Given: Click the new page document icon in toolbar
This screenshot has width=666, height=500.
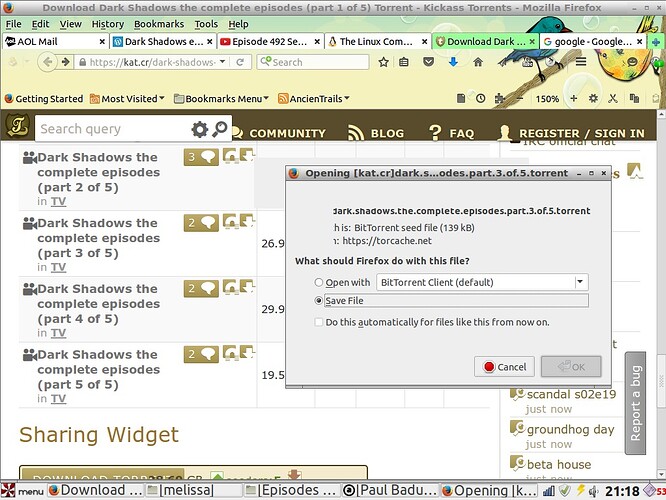Looking at the screenshot, I should [x=461, y=99].
